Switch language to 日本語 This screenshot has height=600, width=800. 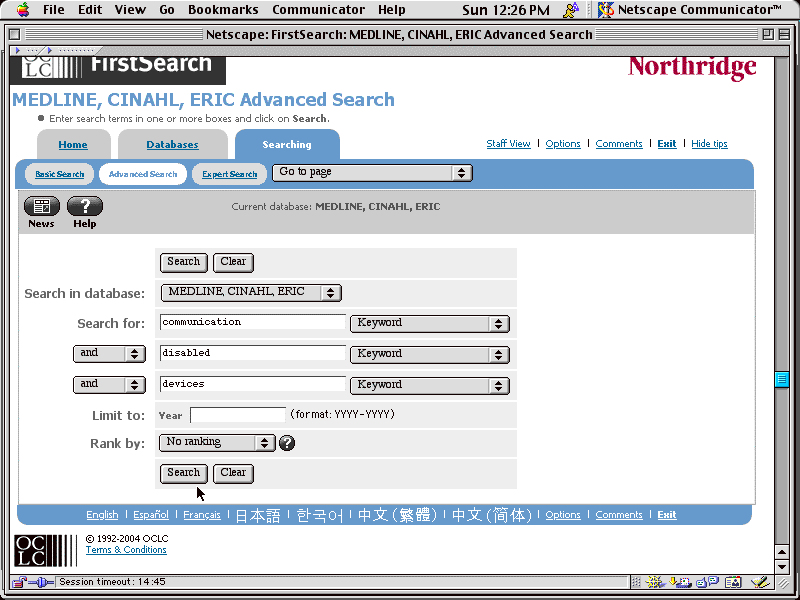[258, 515]
